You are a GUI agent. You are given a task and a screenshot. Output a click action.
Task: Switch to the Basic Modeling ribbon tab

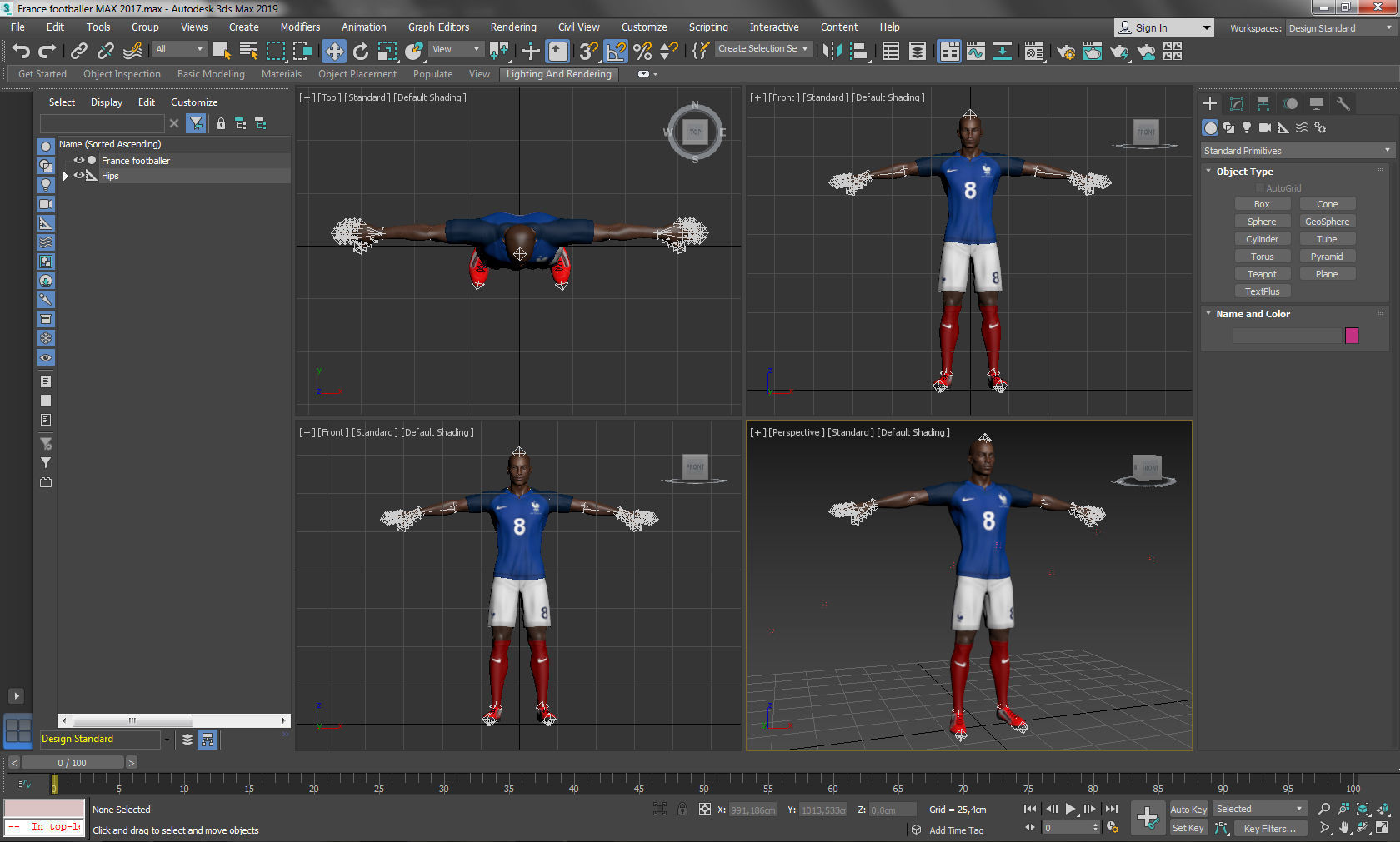(211, 74)
